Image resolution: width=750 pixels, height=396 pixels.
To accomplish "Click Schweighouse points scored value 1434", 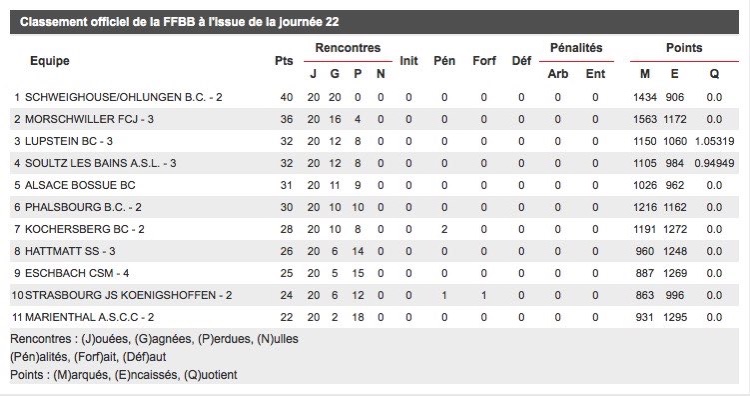I will point(645,97).
